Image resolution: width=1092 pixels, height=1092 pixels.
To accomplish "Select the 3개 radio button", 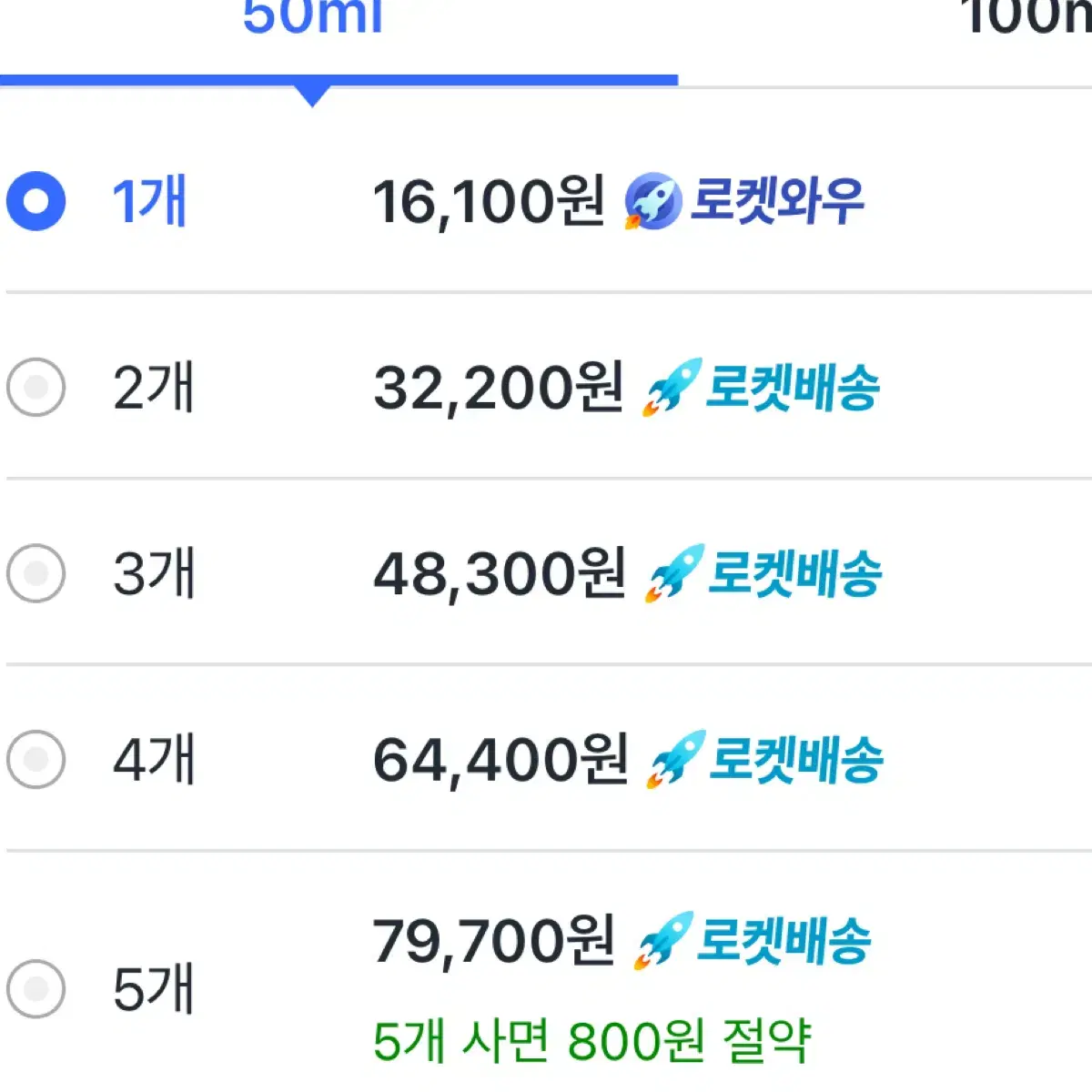I will (x=35, y=573).
